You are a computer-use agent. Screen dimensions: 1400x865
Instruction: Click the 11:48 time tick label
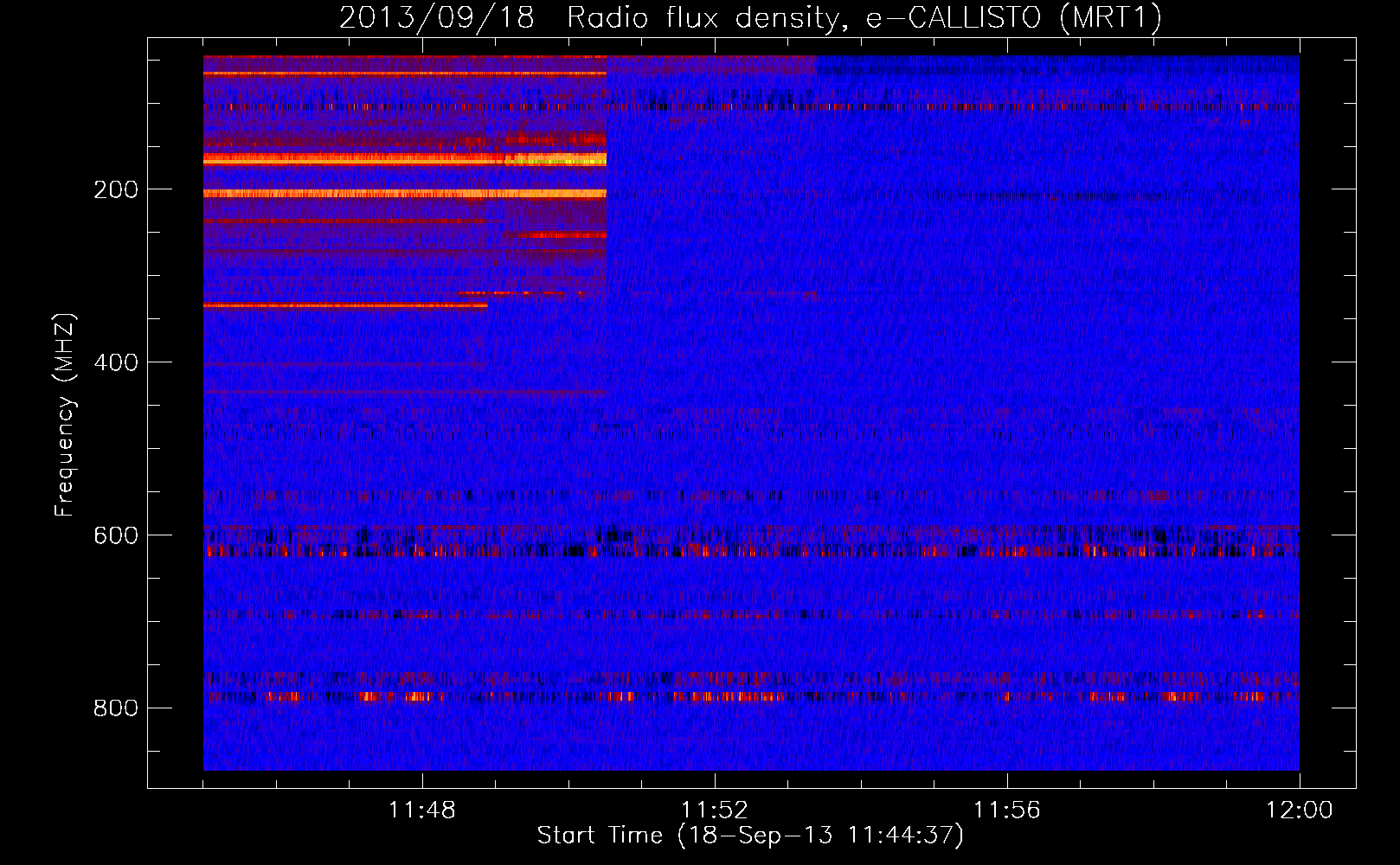point(422,811)
